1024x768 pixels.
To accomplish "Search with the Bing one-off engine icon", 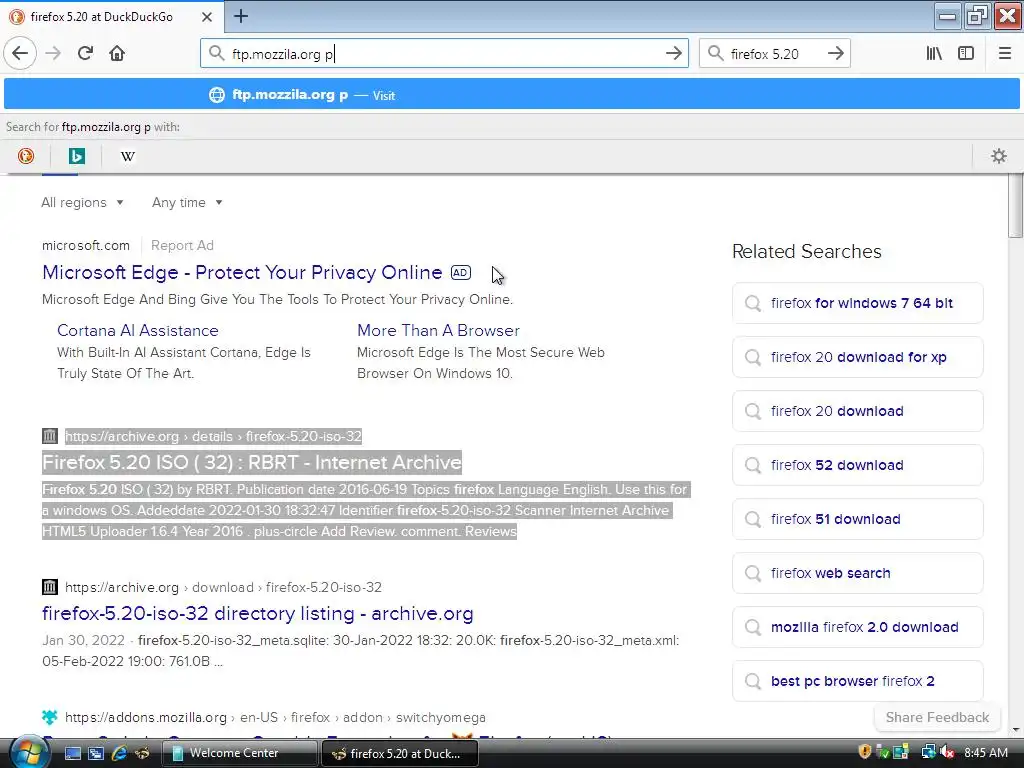I will click(77, 156).
